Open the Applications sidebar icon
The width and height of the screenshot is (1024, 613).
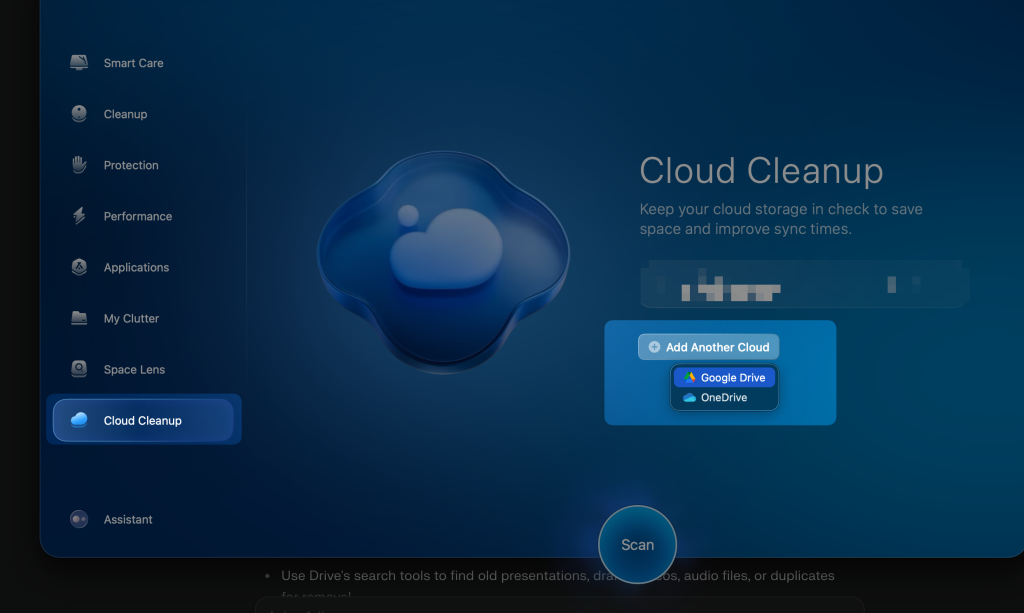point(79,267)
